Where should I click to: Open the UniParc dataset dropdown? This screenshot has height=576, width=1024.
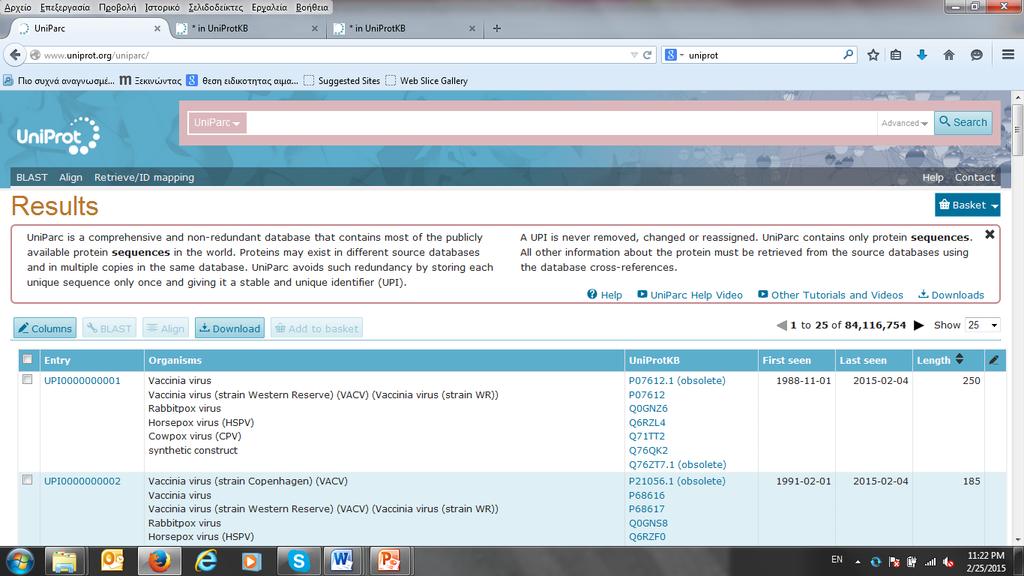coord(217,123)
